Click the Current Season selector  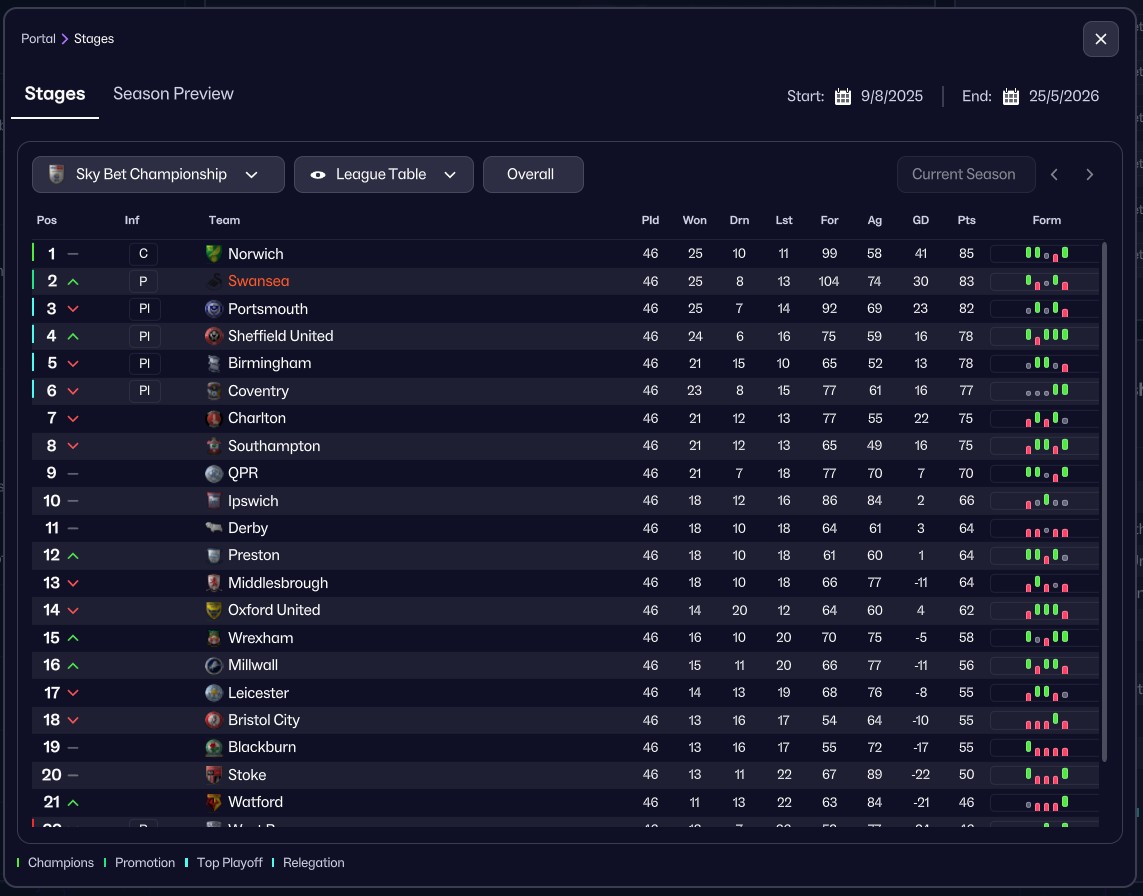(x=963, y=174)
